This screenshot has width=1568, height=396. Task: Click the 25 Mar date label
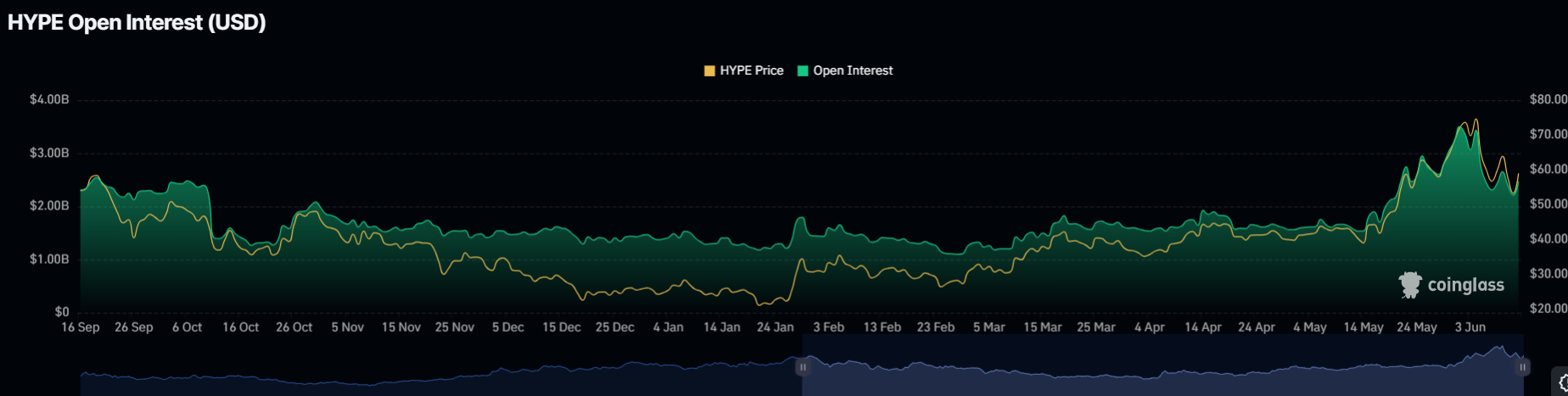tap(1096, 327)
